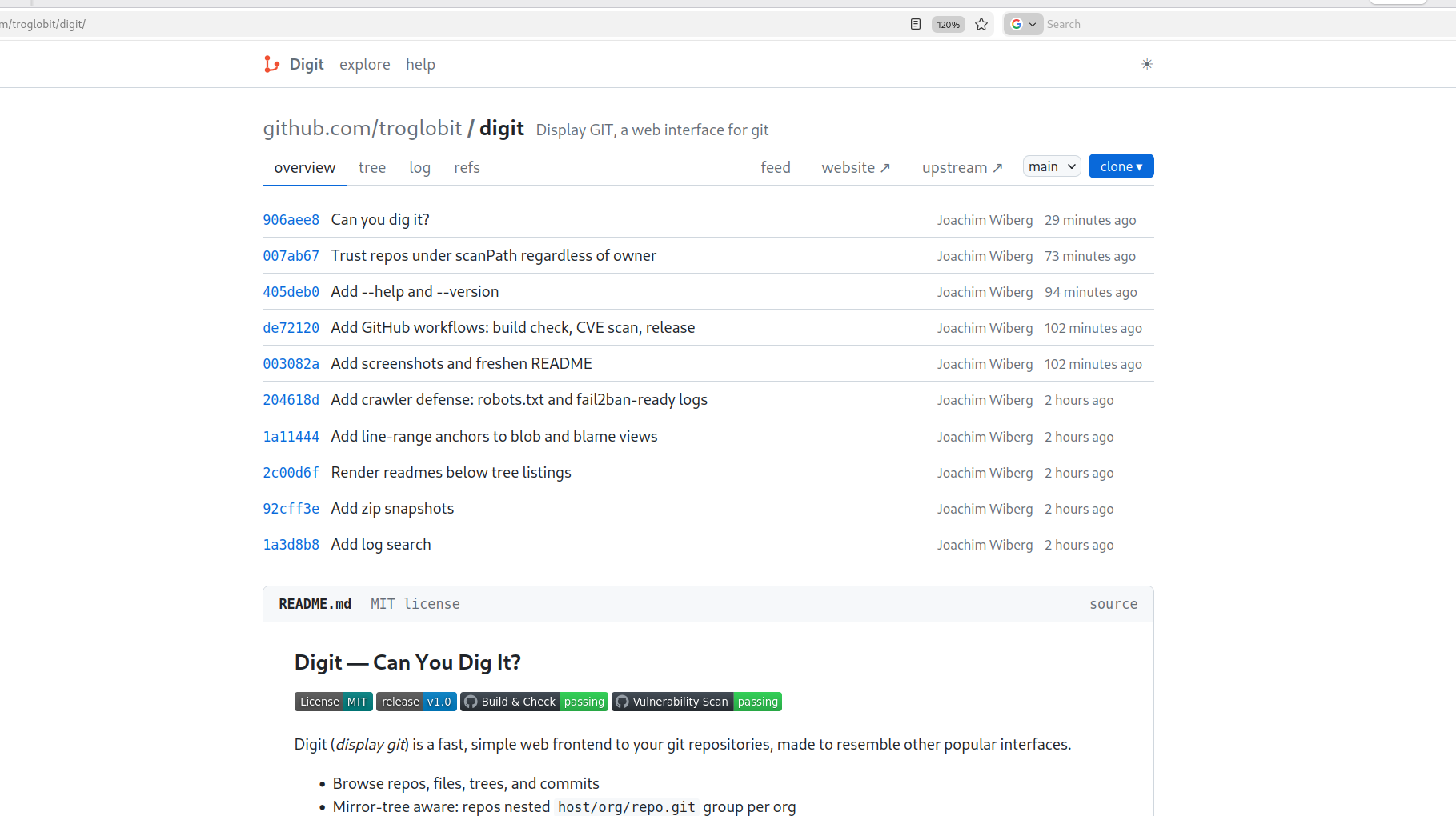Open commit 007ab67
Viewport: 1456px width, 816px height.
tap(291, 256)
